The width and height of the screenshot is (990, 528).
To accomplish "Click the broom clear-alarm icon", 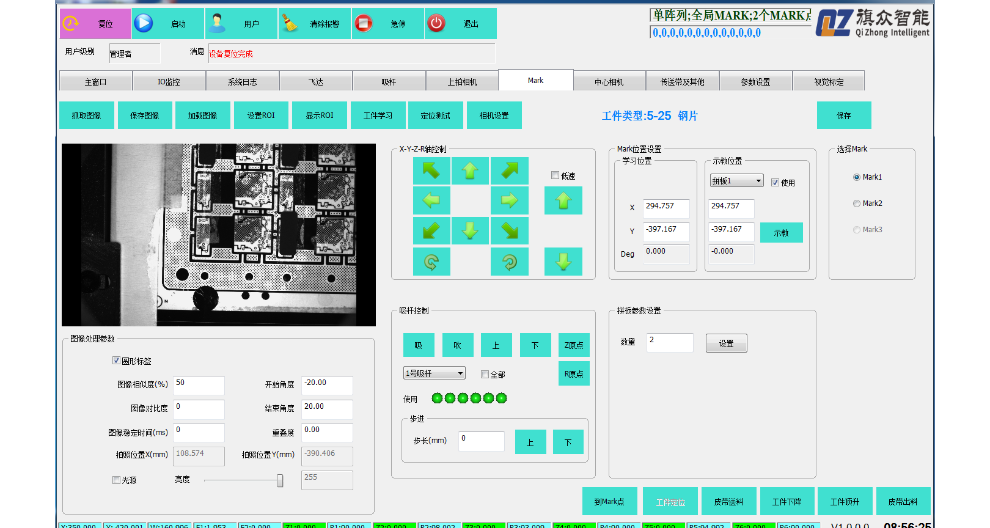I will [x=289, y=23].
